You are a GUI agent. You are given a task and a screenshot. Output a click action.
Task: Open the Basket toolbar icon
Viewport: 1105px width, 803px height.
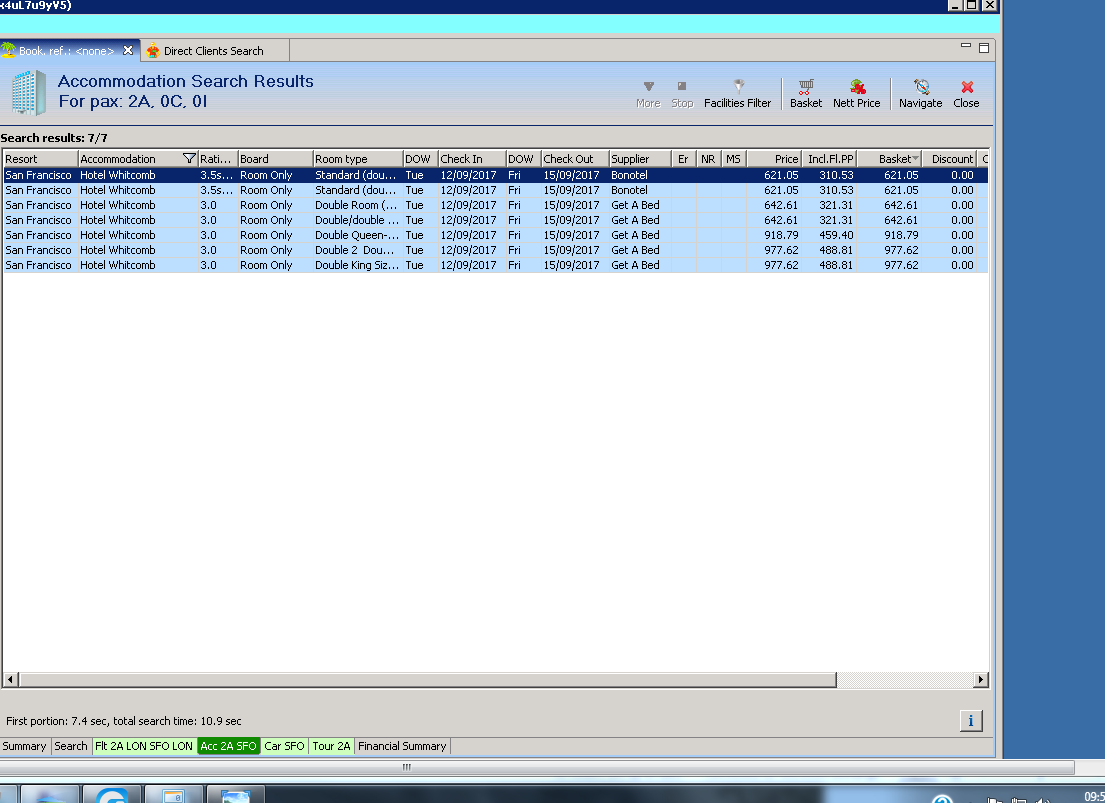point(805,94)
